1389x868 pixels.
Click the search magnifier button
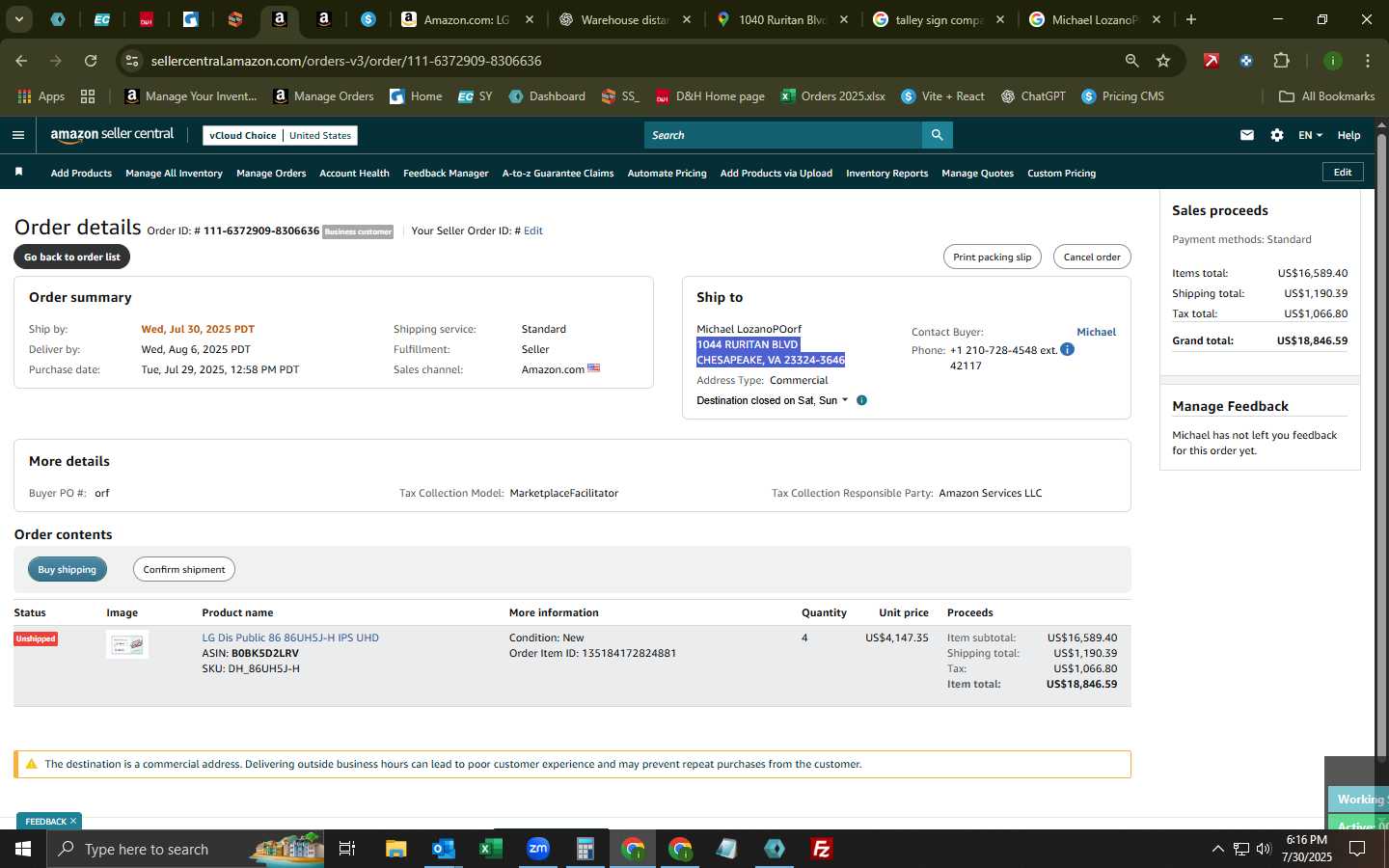point(937,135)
